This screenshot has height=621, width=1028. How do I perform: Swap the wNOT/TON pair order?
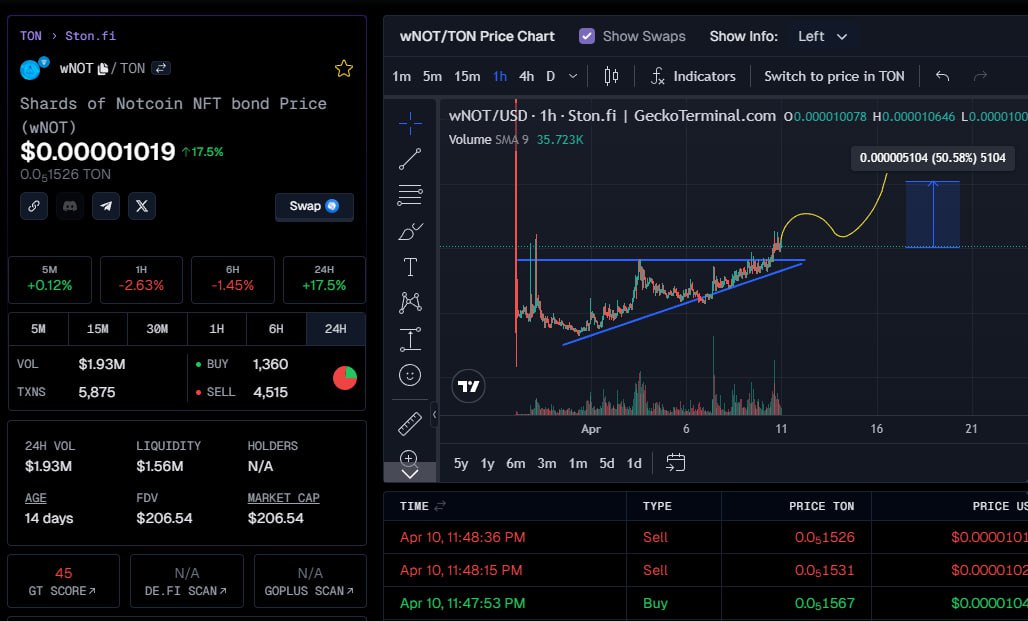[x=161, y=68]
